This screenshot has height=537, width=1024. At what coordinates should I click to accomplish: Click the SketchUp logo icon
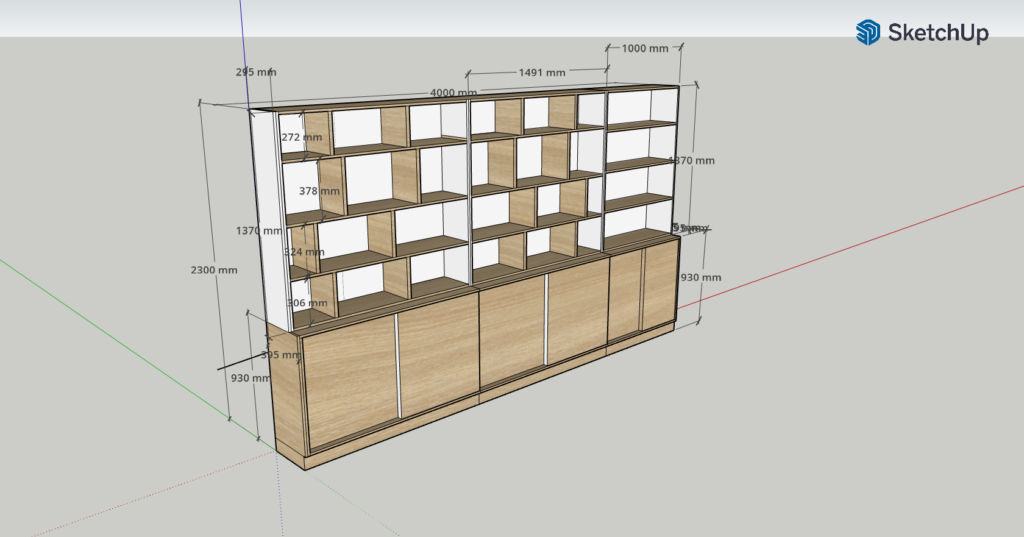867,33
